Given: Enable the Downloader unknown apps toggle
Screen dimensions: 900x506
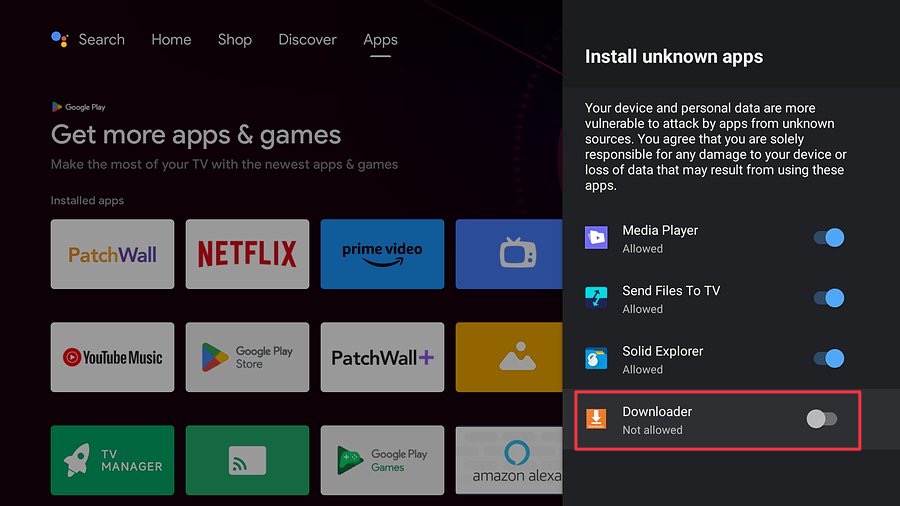Looking at the screenshot, I should [822, 419].
